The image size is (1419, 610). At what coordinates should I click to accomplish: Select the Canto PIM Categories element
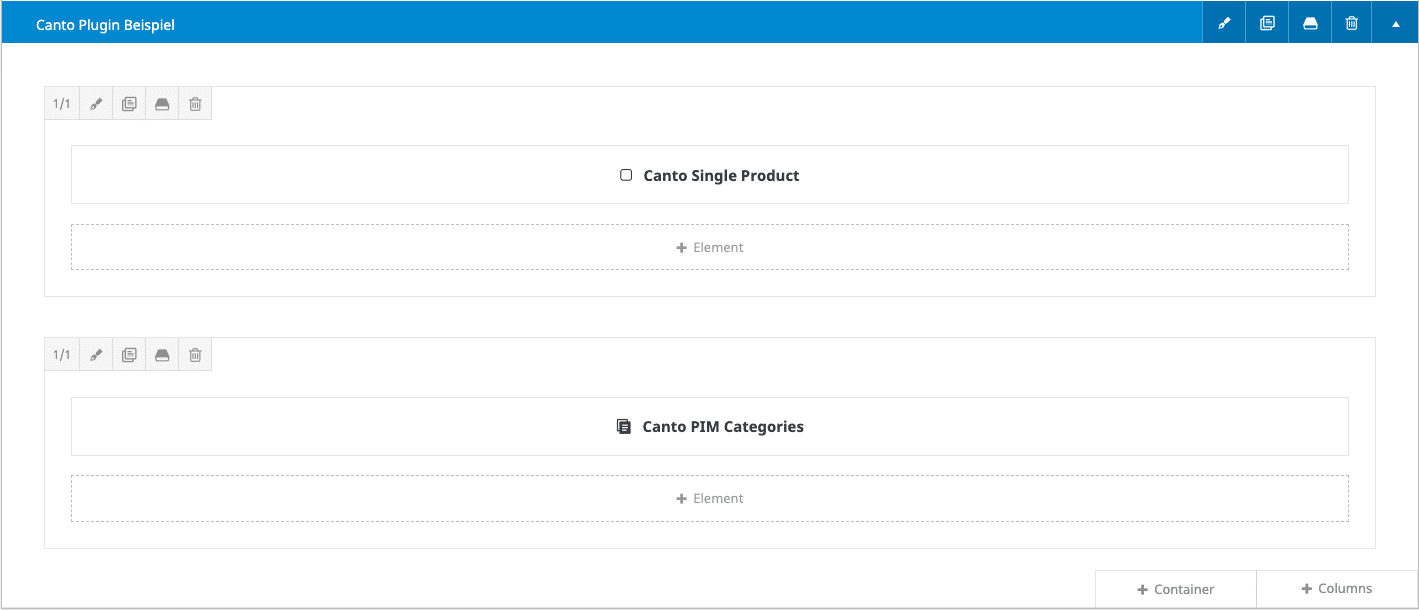(x=710, y=426)
